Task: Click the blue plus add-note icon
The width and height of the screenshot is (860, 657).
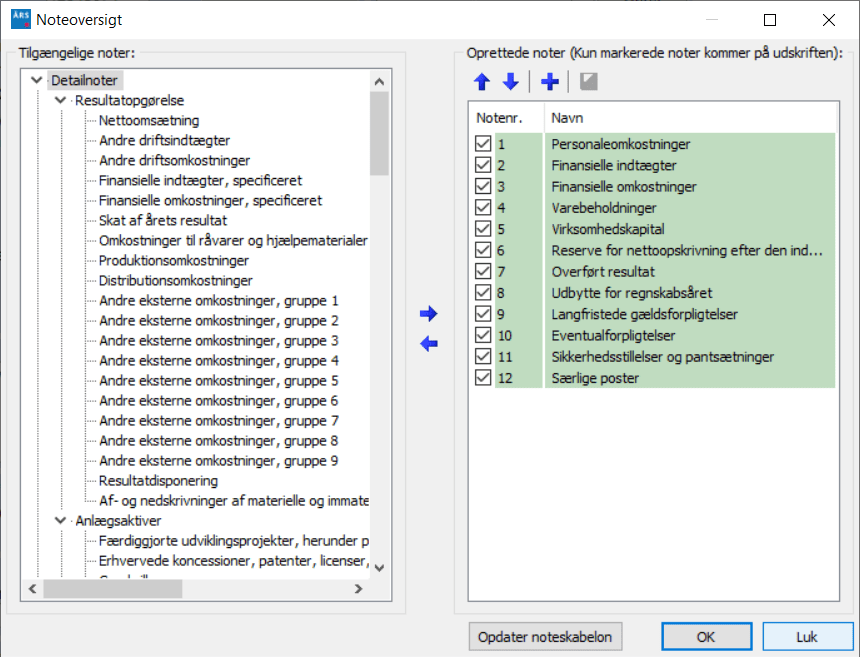Action: [x=549, y=82]
